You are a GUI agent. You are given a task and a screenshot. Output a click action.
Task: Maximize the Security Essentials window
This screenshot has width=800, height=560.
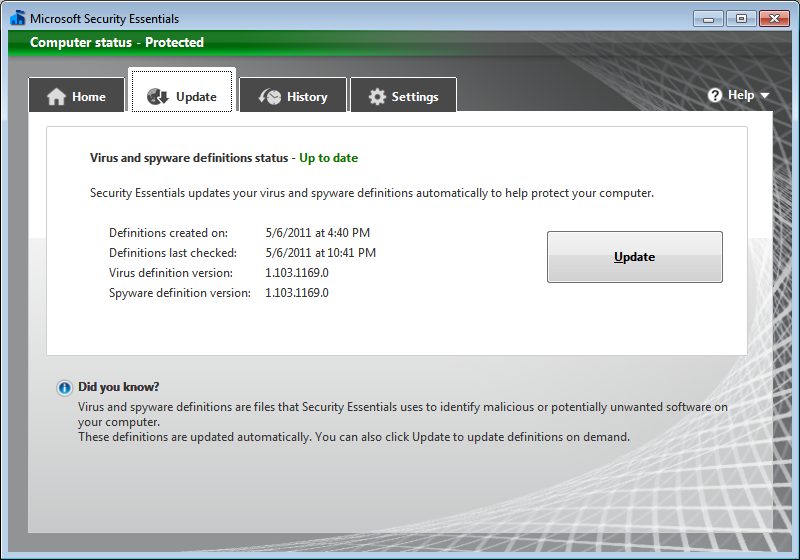(741, 17)
